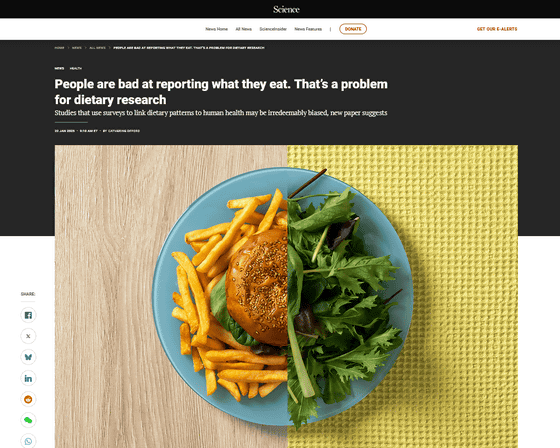Go to the Home breadcrumb

point(59,48)
